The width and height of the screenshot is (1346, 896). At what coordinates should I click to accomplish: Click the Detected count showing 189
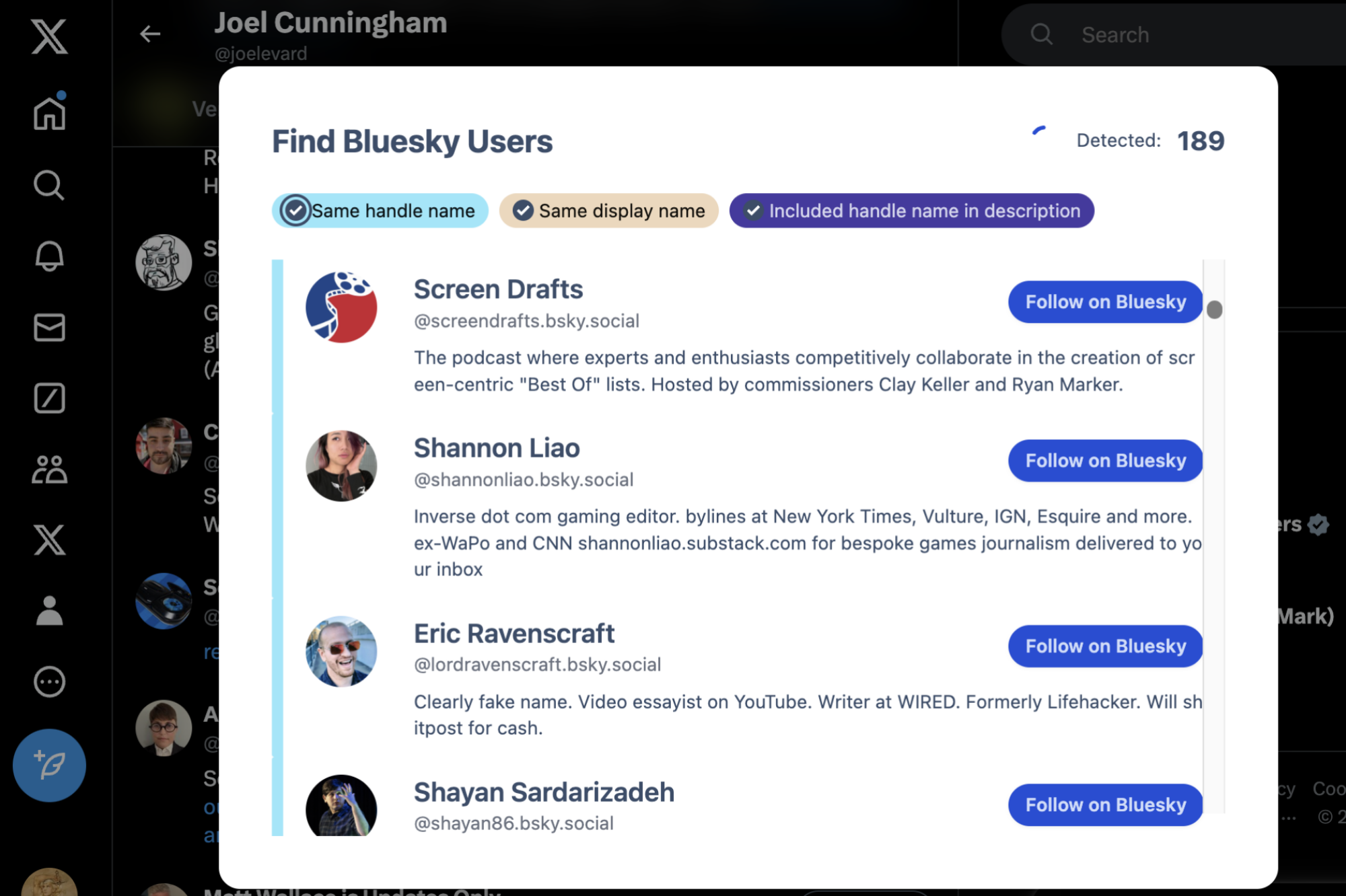pyautogui.click(x=1201, y=141)
